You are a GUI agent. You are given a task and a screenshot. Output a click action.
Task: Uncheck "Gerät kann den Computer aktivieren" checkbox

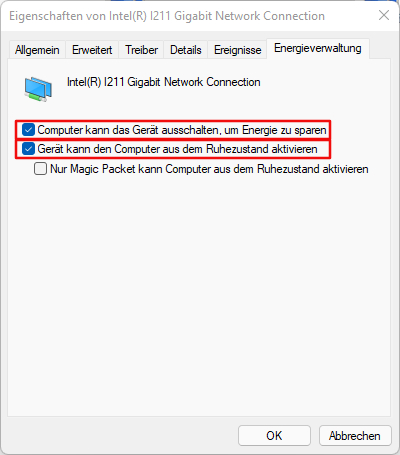pyautogui.click(x=28, y=149)
